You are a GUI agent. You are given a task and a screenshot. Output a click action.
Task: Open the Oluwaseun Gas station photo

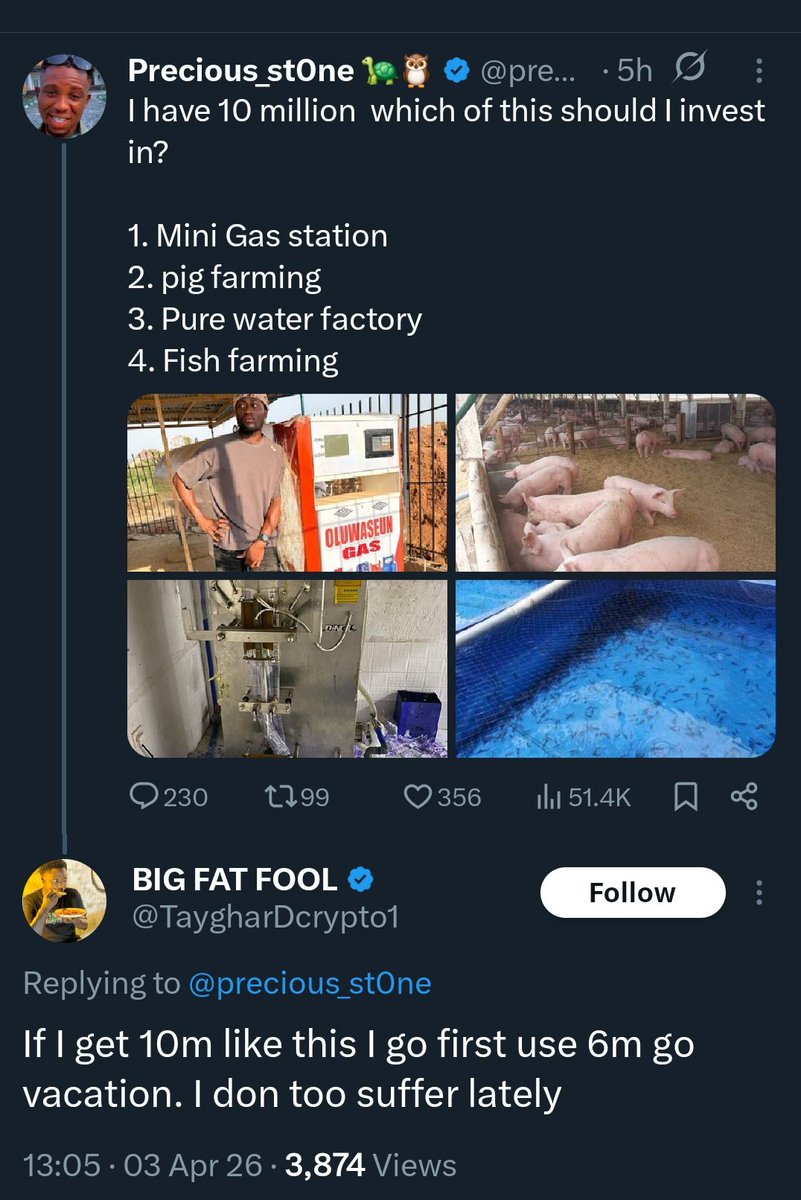click(287, 483)
